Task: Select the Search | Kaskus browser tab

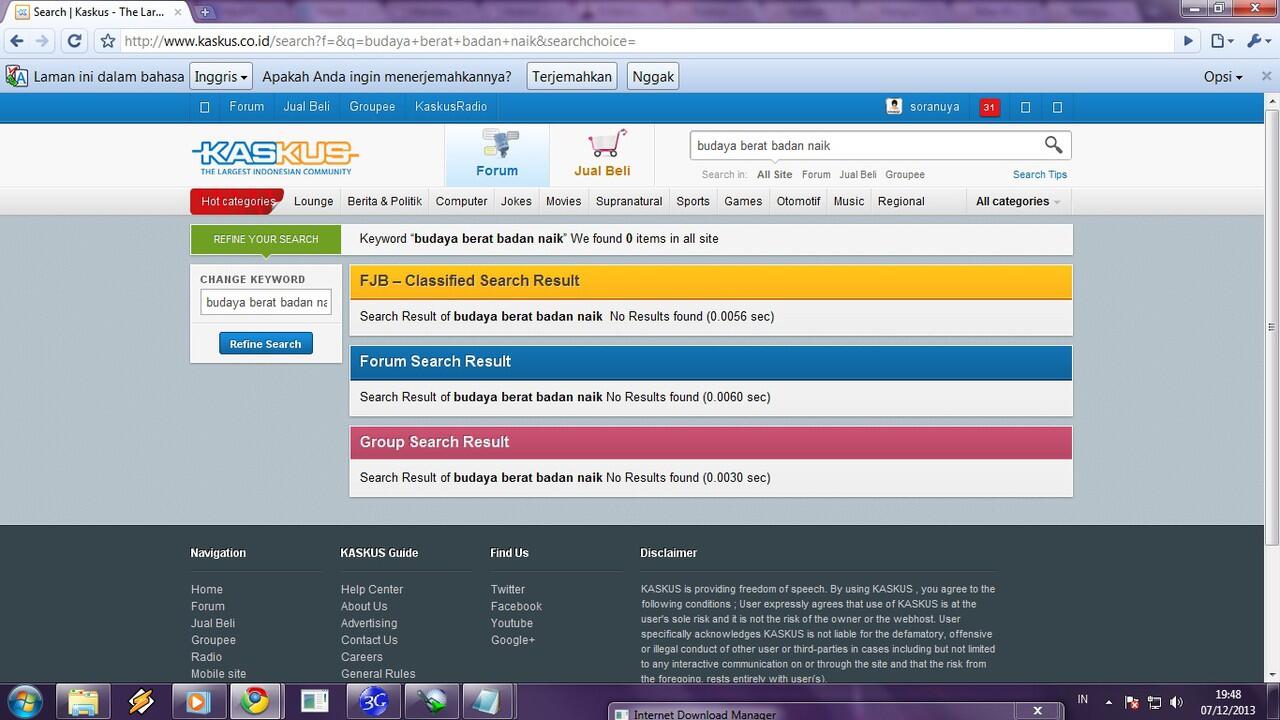Action: (97, 12)
